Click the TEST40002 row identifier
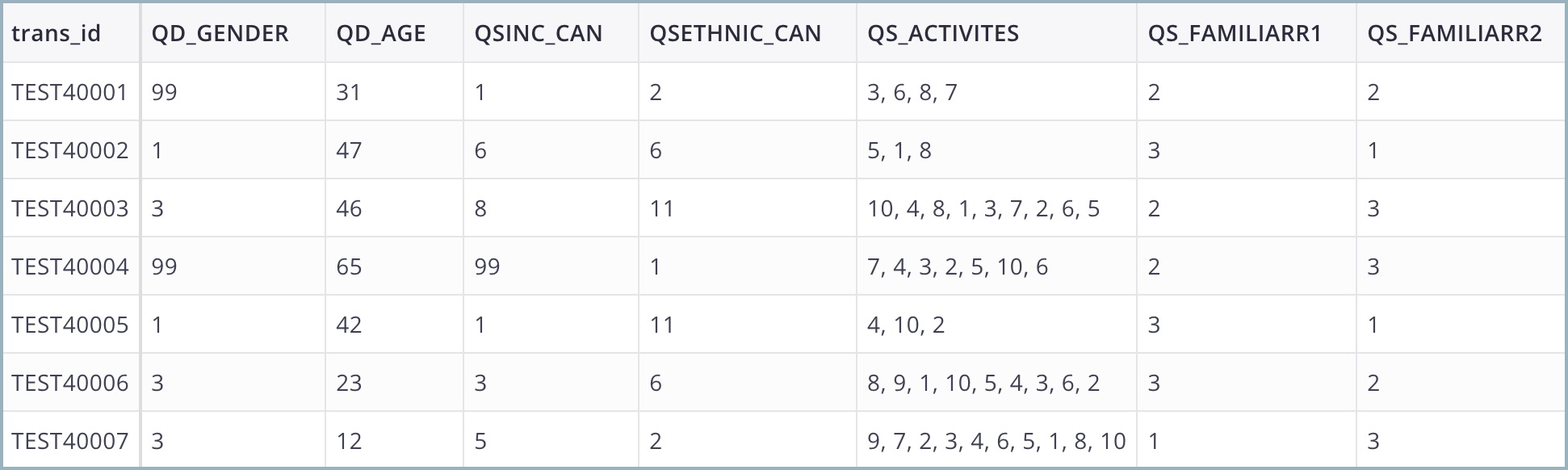 click(x=71, y=150)
